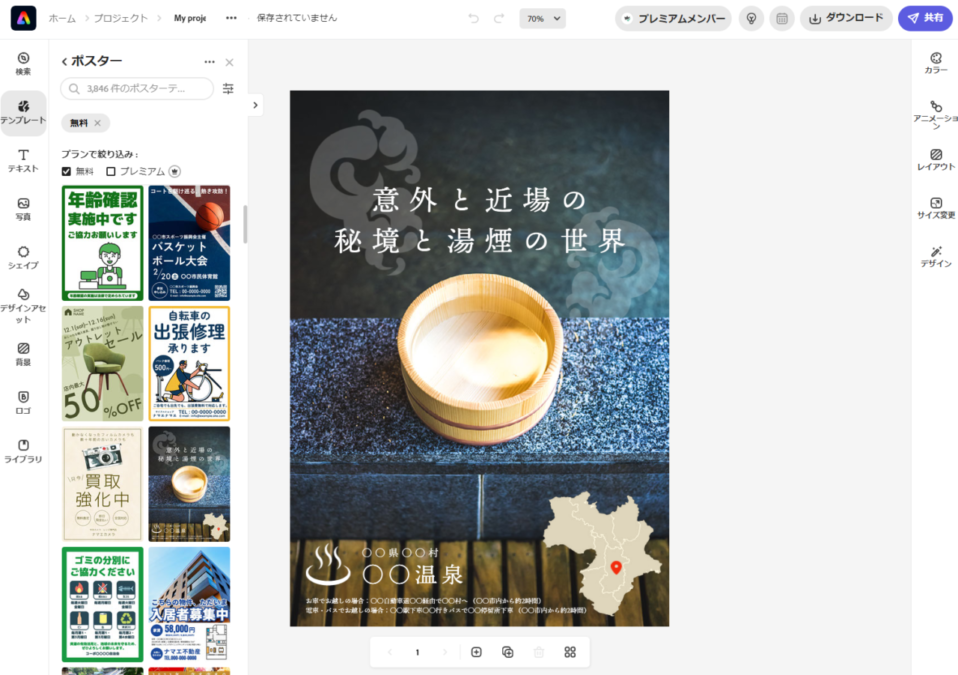Click the ダウンロード (Download) button

pyautogui.click(x=846, y=18)
